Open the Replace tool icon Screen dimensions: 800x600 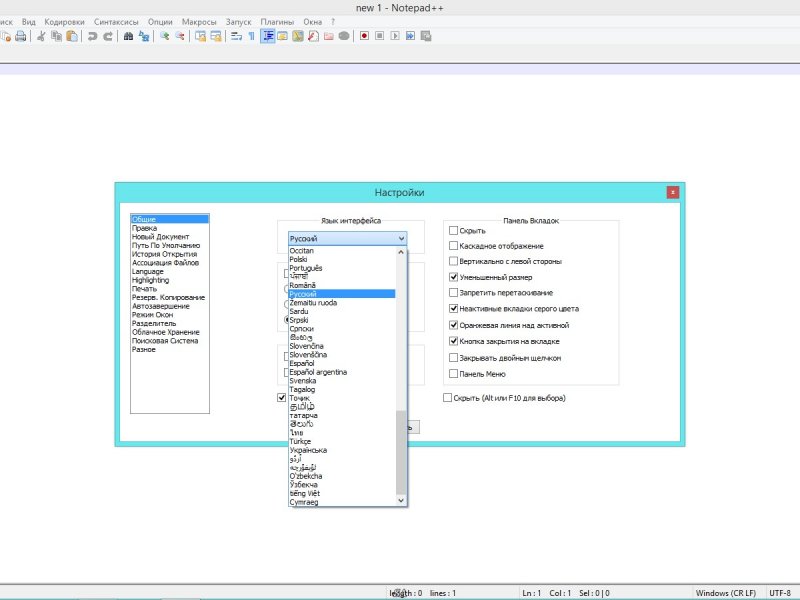tap(144, 36)
